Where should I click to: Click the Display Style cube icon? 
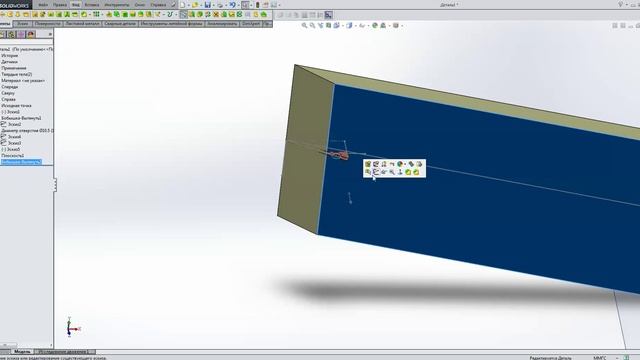coord(349,25)
